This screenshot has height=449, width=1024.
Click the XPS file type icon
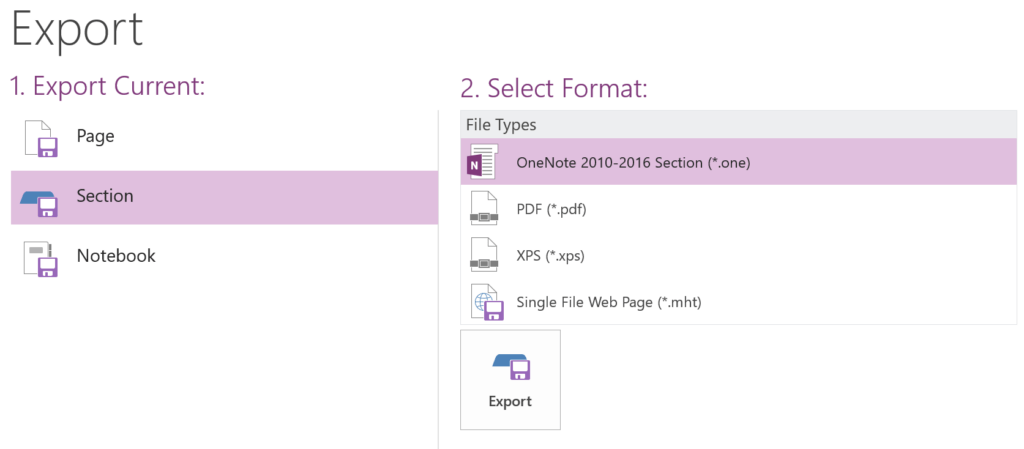484,255
